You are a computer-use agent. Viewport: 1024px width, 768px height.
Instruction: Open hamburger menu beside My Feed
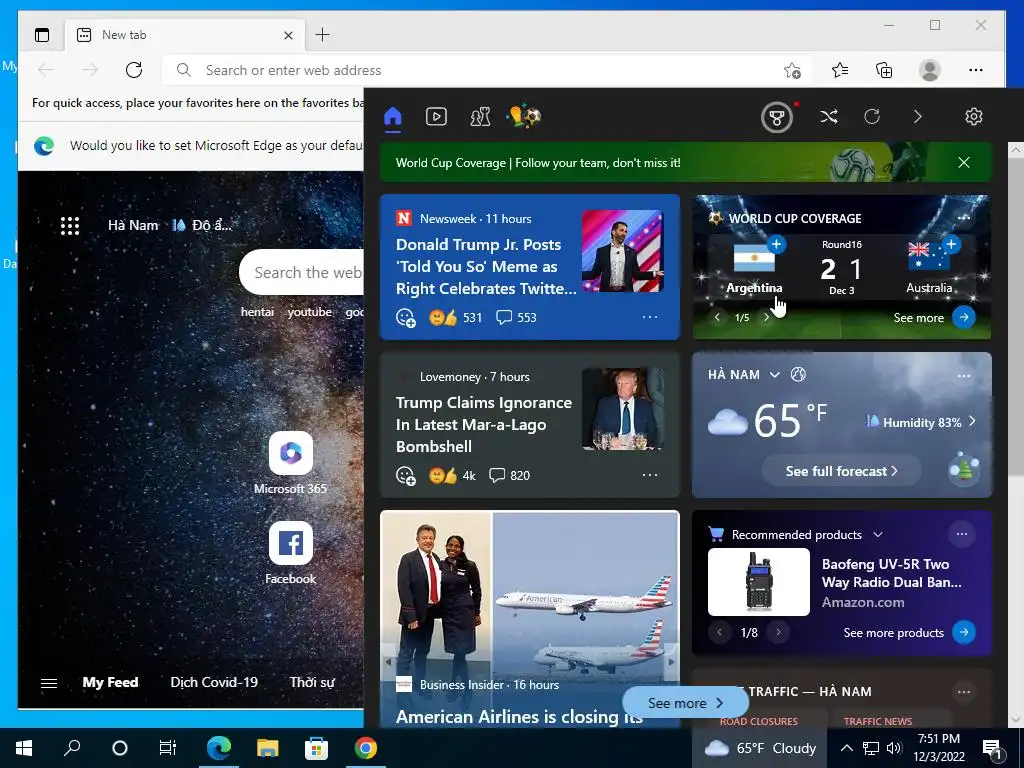(x=49, y=683)
